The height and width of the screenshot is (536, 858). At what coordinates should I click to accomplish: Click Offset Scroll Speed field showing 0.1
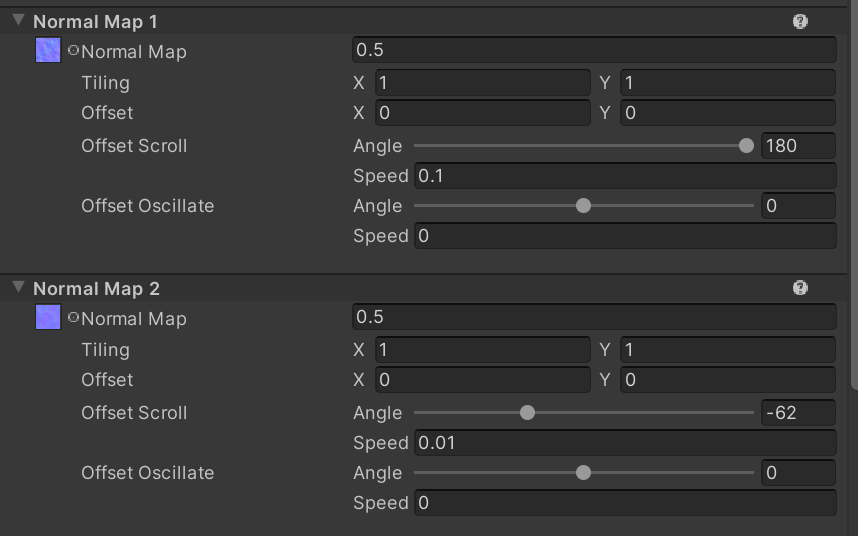coord(624,176)
